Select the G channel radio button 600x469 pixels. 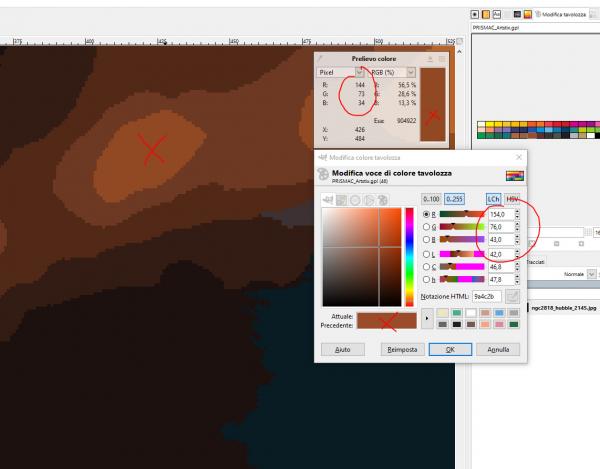coord(426,227)
